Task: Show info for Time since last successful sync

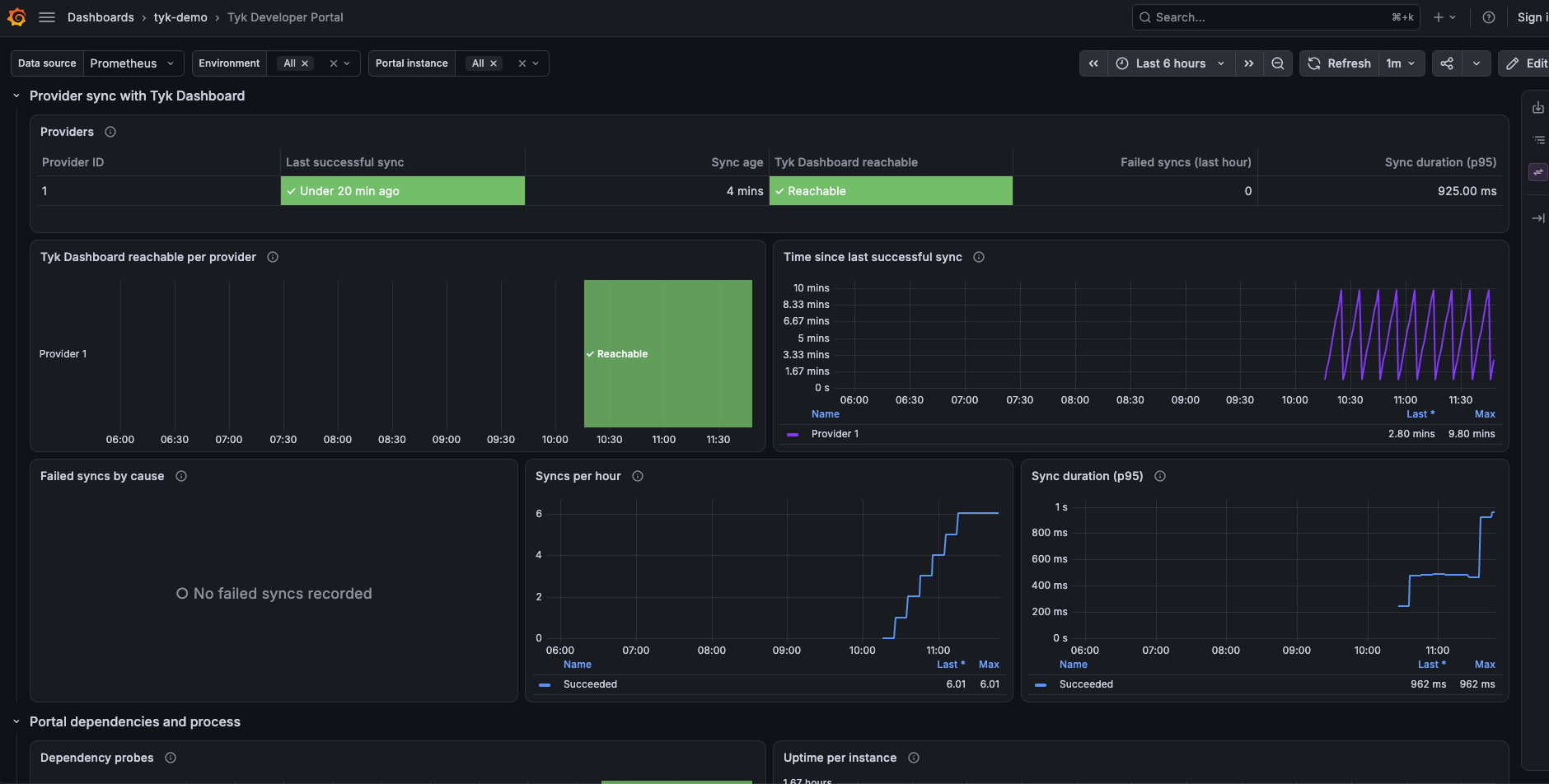Action: [x=979, y=257]
